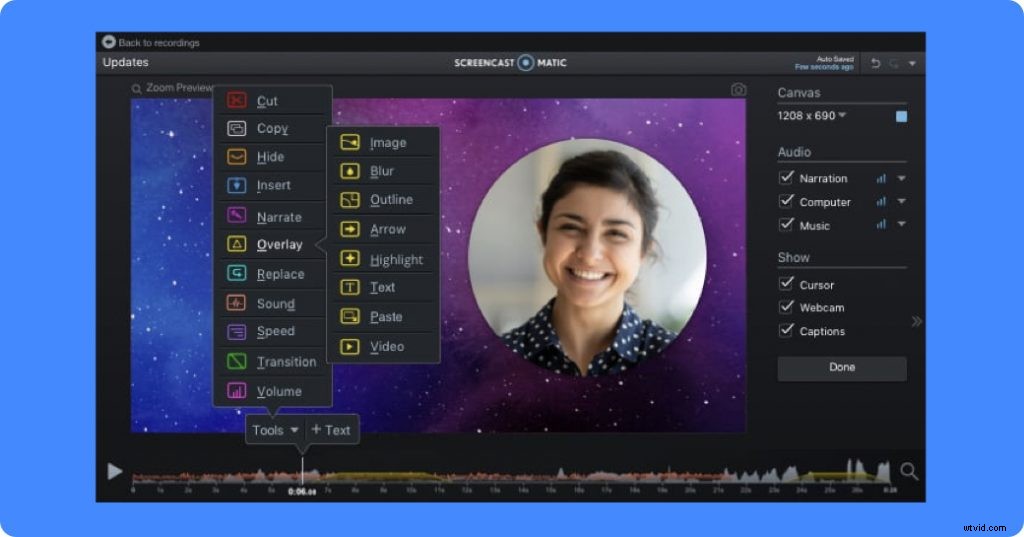The height and width of the screenshot is (537, 1024).
Task: Click the Paste overlay icon
Action: tap(350, 316)
